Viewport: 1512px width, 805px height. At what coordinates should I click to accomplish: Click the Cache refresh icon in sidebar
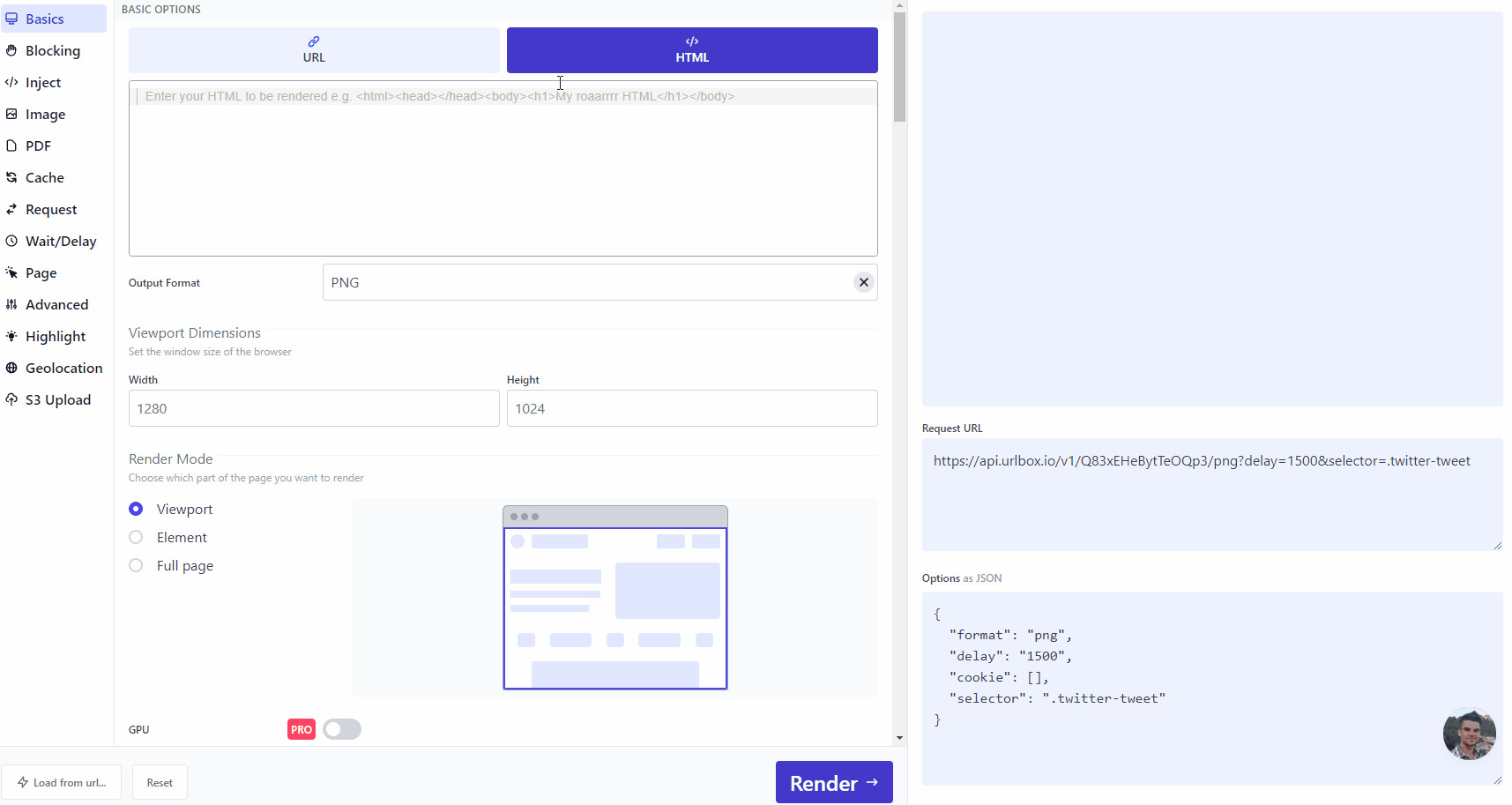[11, 177]
